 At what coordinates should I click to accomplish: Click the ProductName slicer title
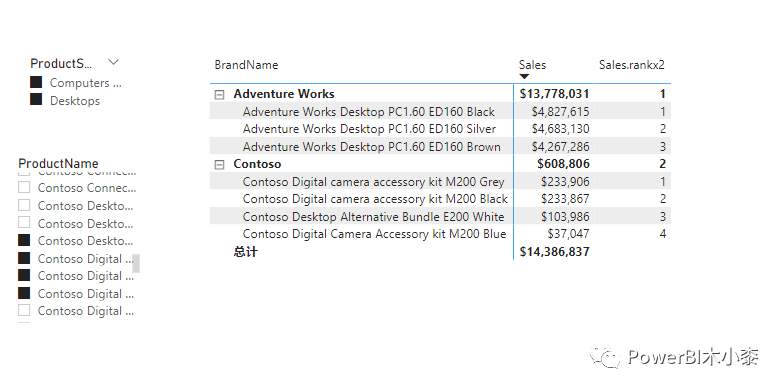[58, 164]
